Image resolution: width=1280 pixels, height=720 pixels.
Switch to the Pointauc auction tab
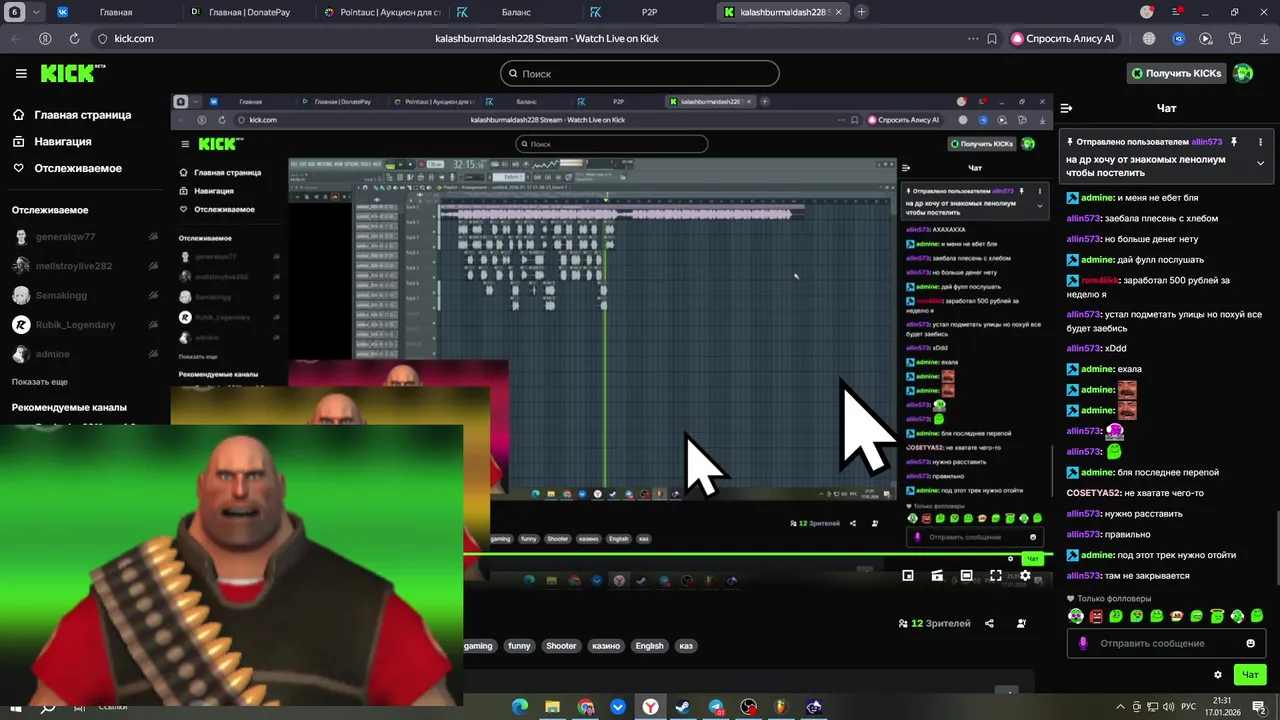pyautogui.click(x=384, y=12)
